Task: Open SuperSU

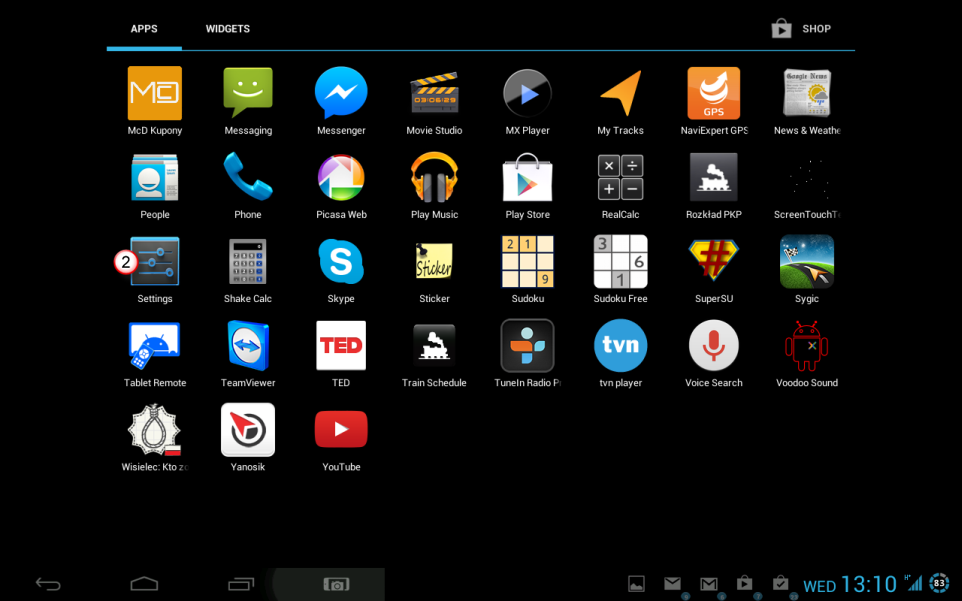Action: [714, 260]
